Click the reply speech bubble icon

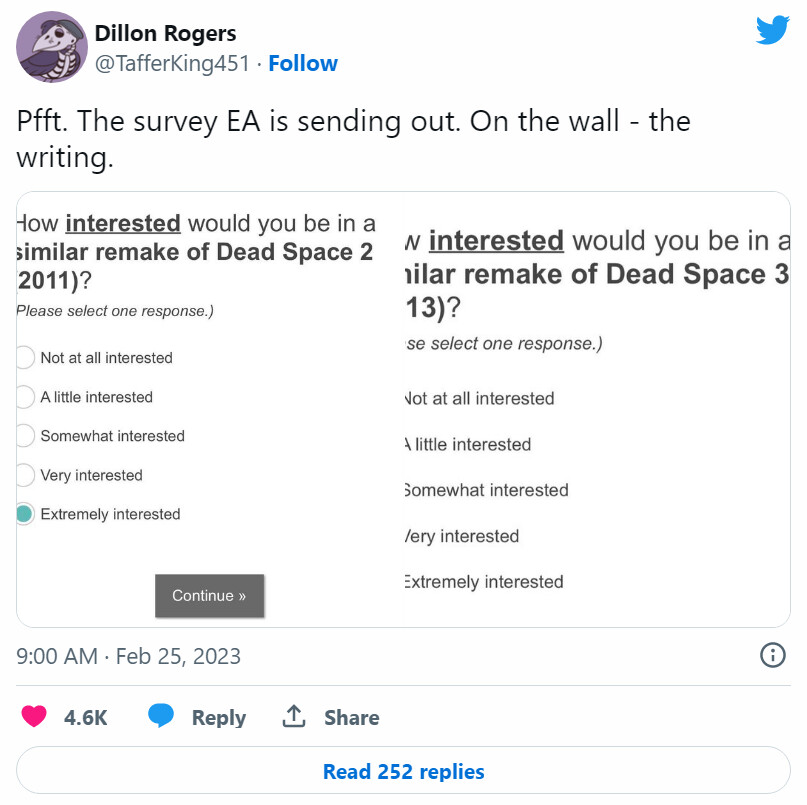[x=162, y=716]
